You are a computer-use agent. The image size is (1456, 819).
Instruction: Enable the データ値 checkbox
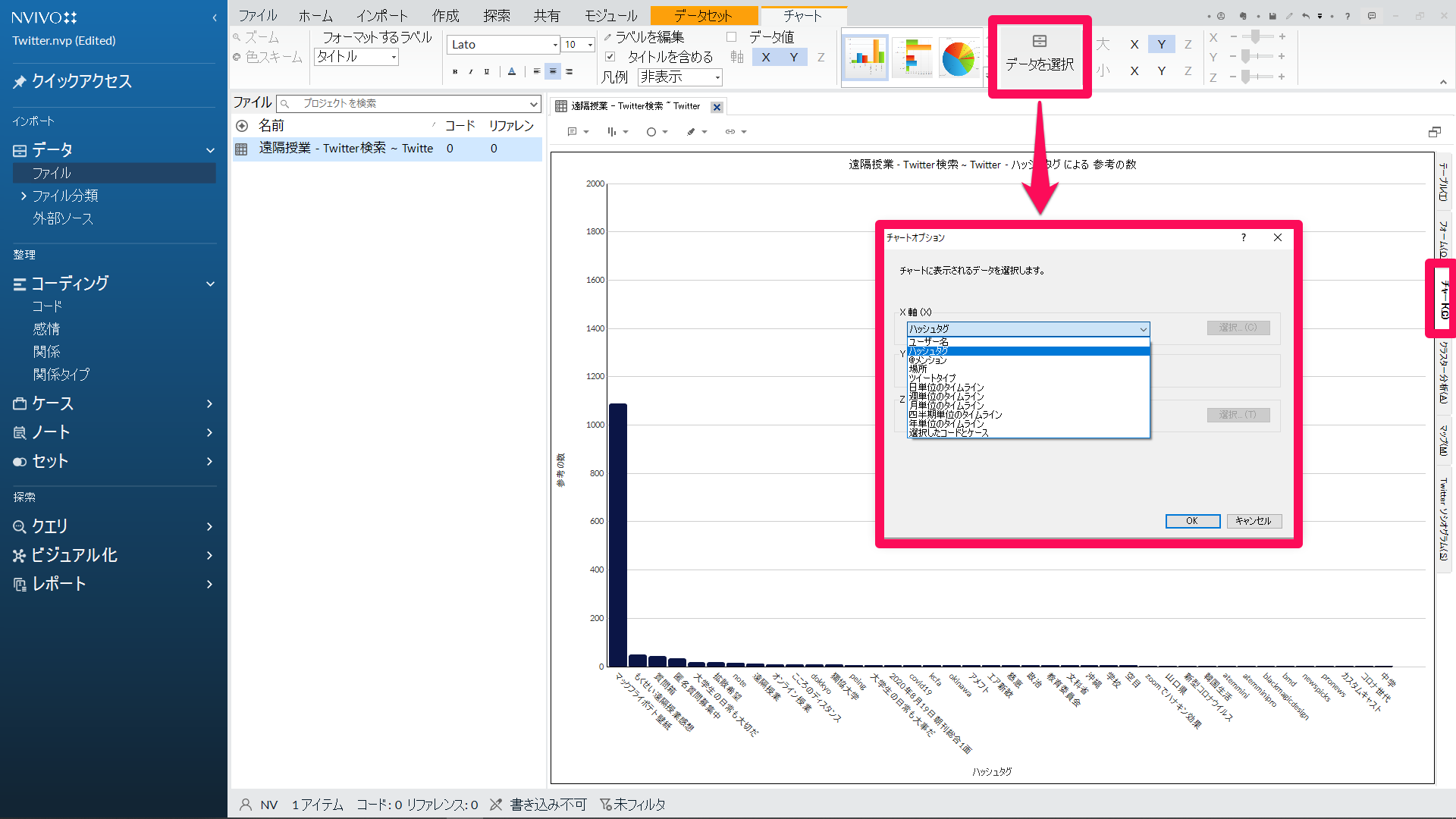(732, 36)
